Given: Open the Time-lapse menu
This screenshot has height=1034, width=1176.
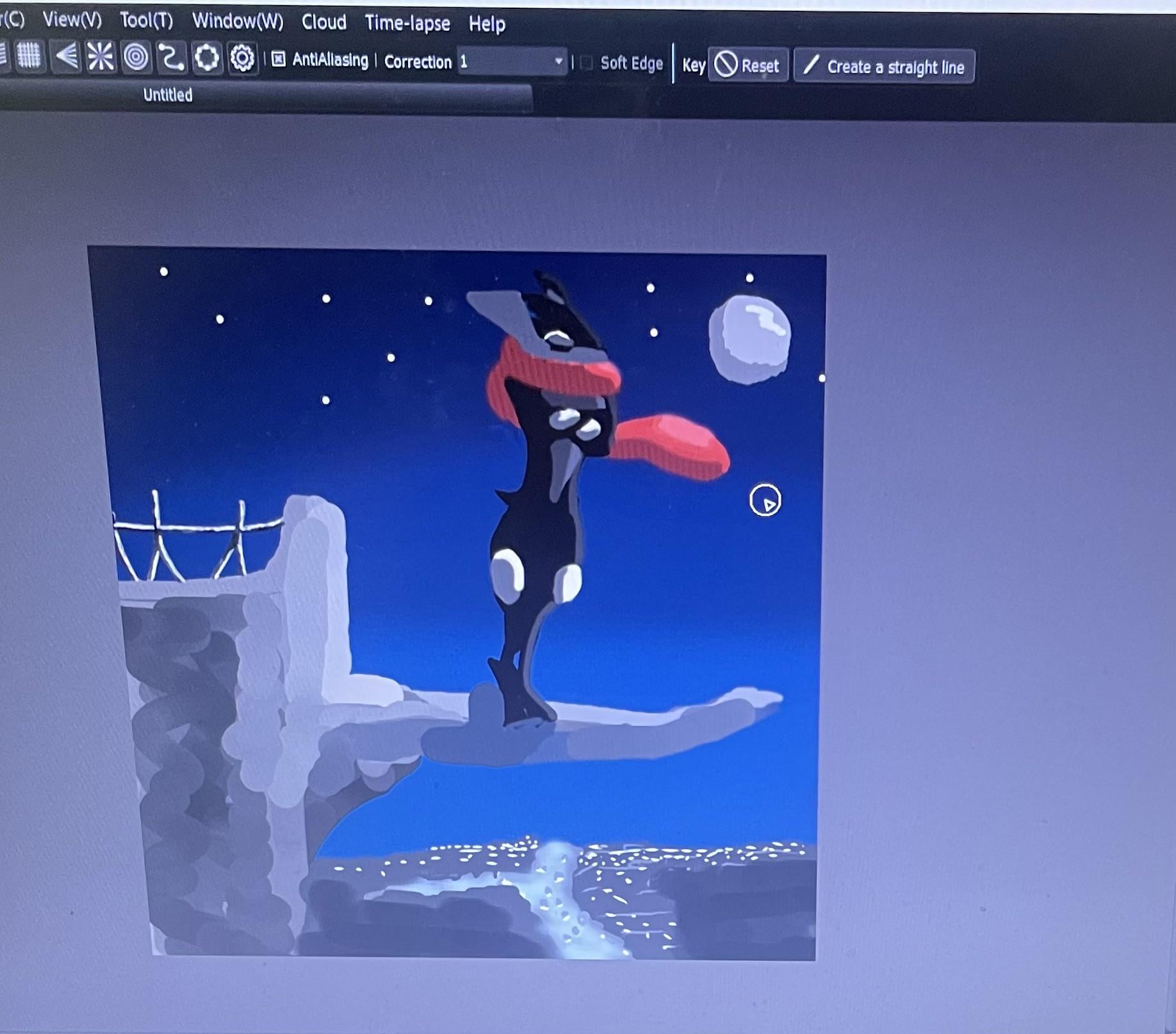Looking at the screenshot, I should point(407,24).
